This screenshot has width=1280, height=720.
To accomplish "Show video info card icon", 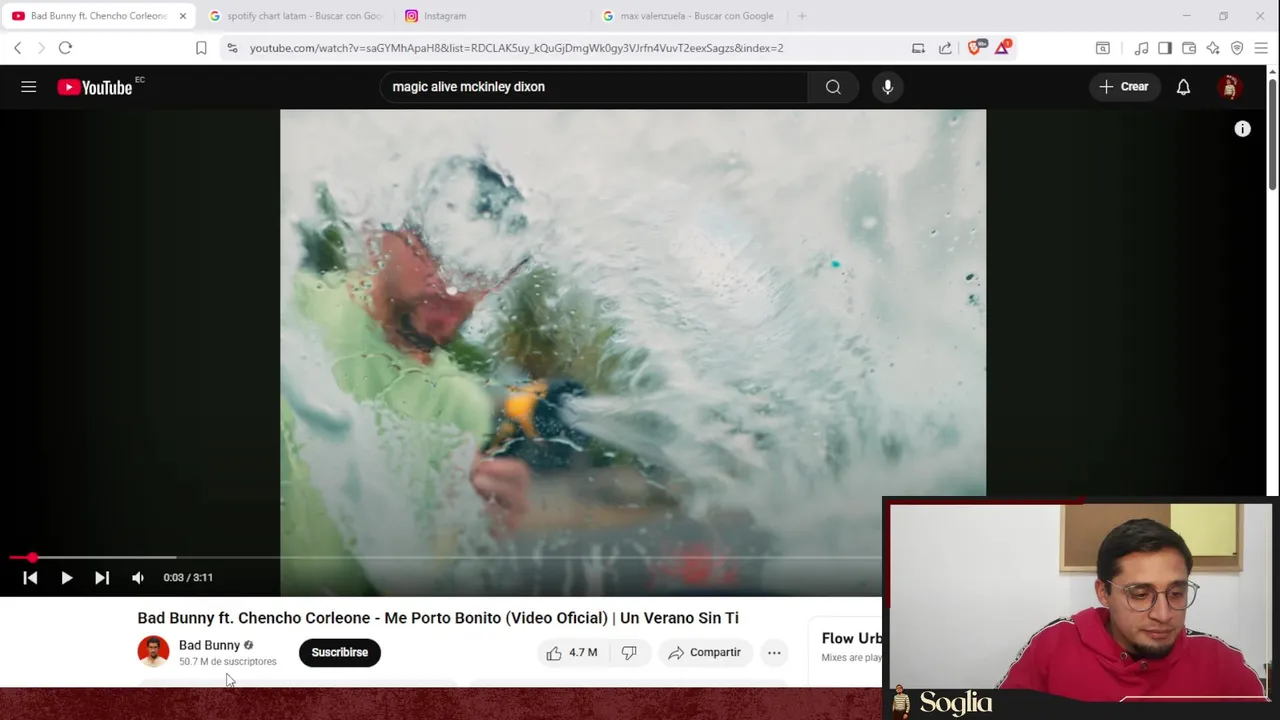I will coord(1242,129).
